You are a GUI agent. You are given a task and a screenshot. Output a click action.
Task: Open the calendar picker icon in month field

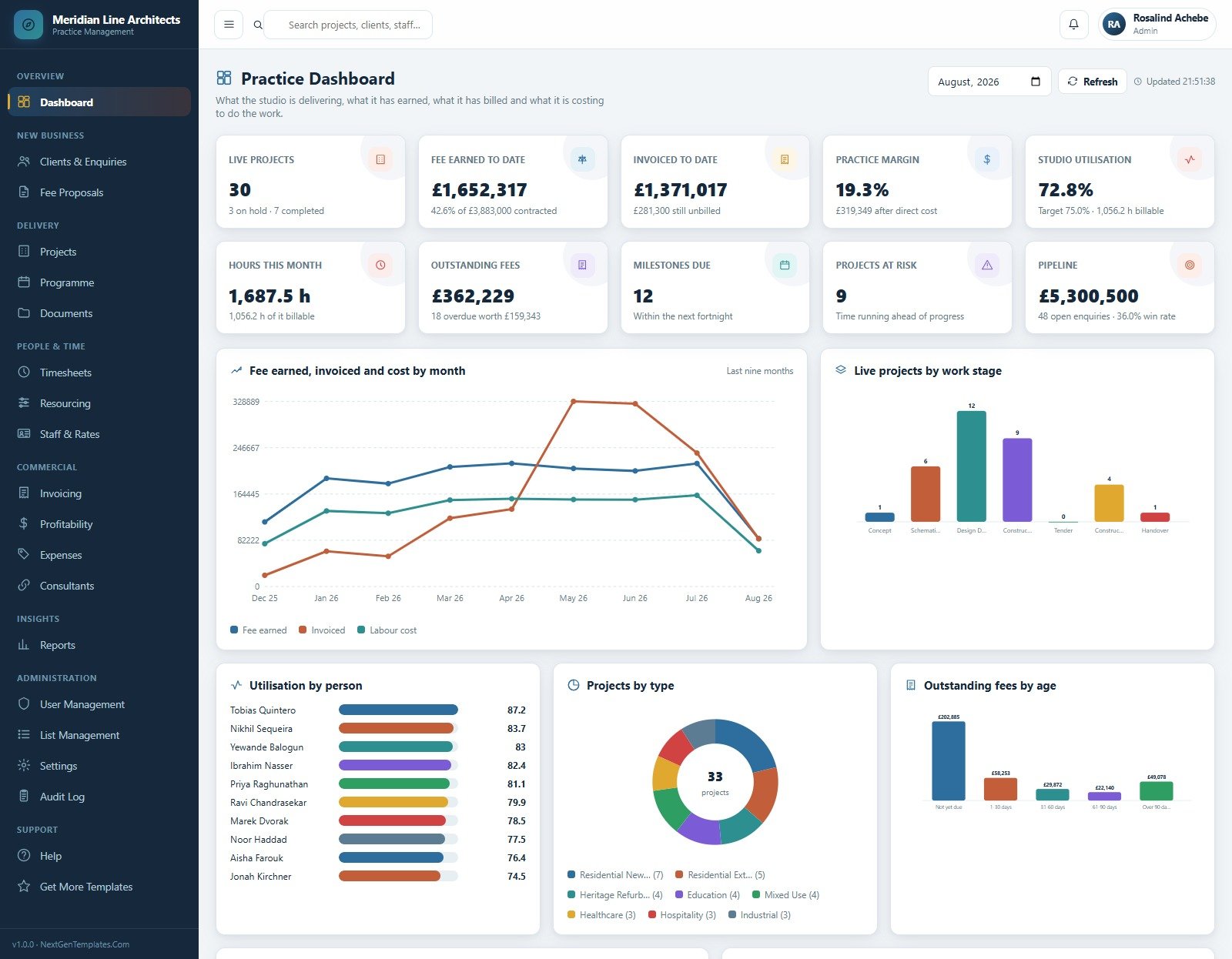click(x=1036, y=82)
